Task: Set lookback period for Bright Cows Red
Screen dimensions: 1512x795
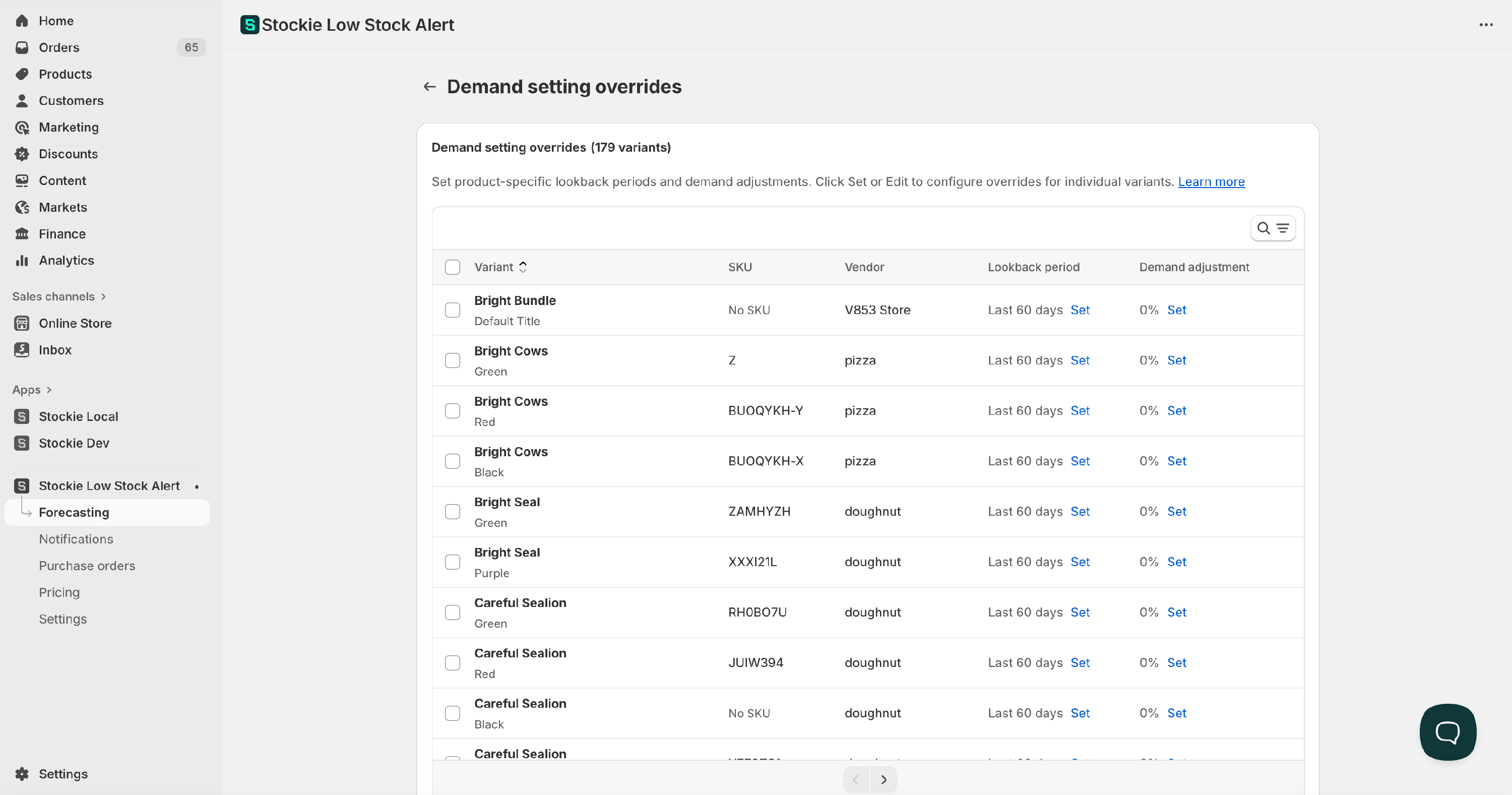Action: (1080, 410)
